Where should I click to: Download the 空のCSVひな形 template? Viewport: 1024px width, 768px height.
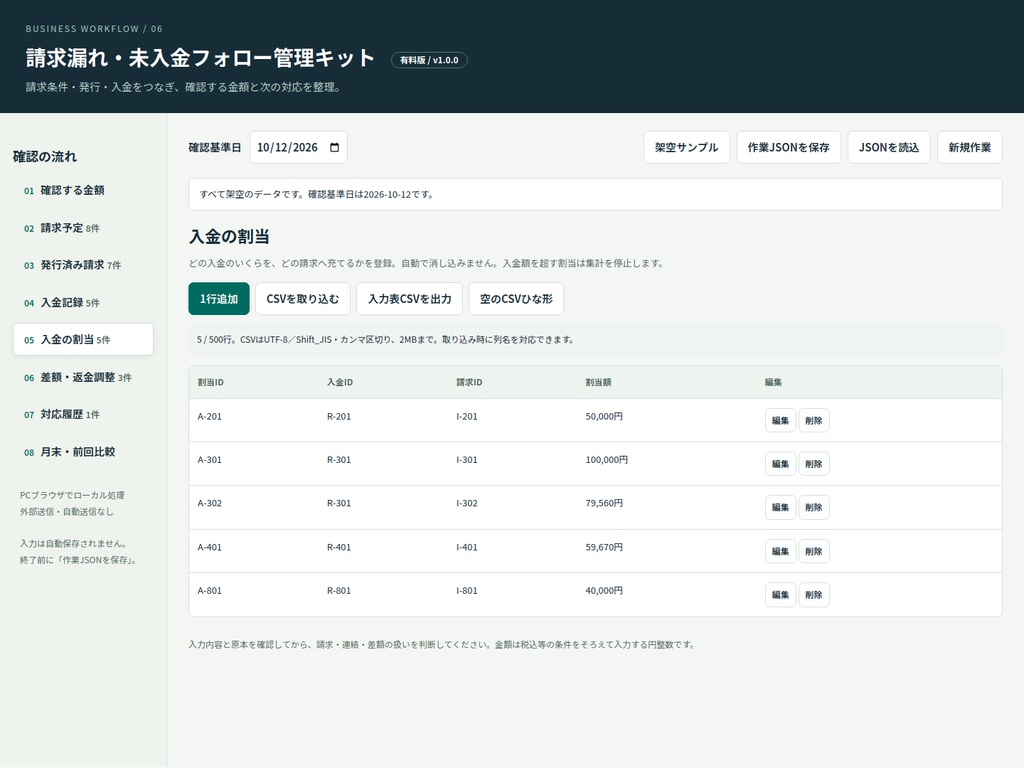(517, 298)
